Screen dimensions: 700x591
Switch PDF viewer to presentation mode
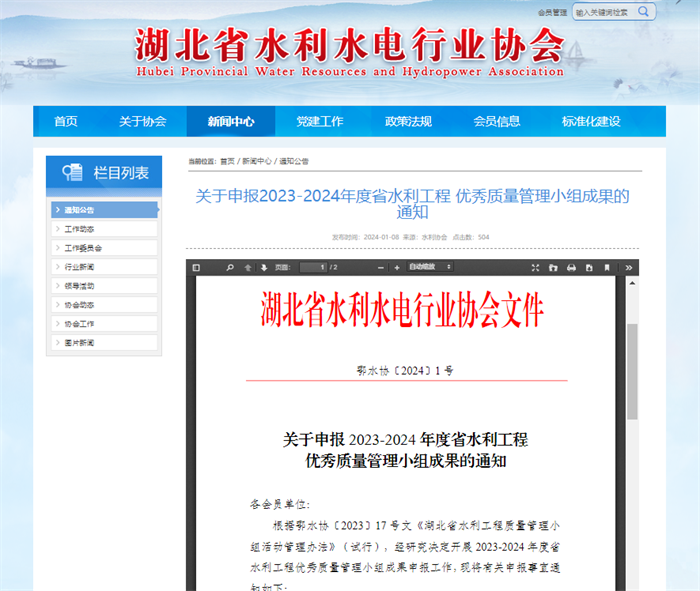(535, 268)
